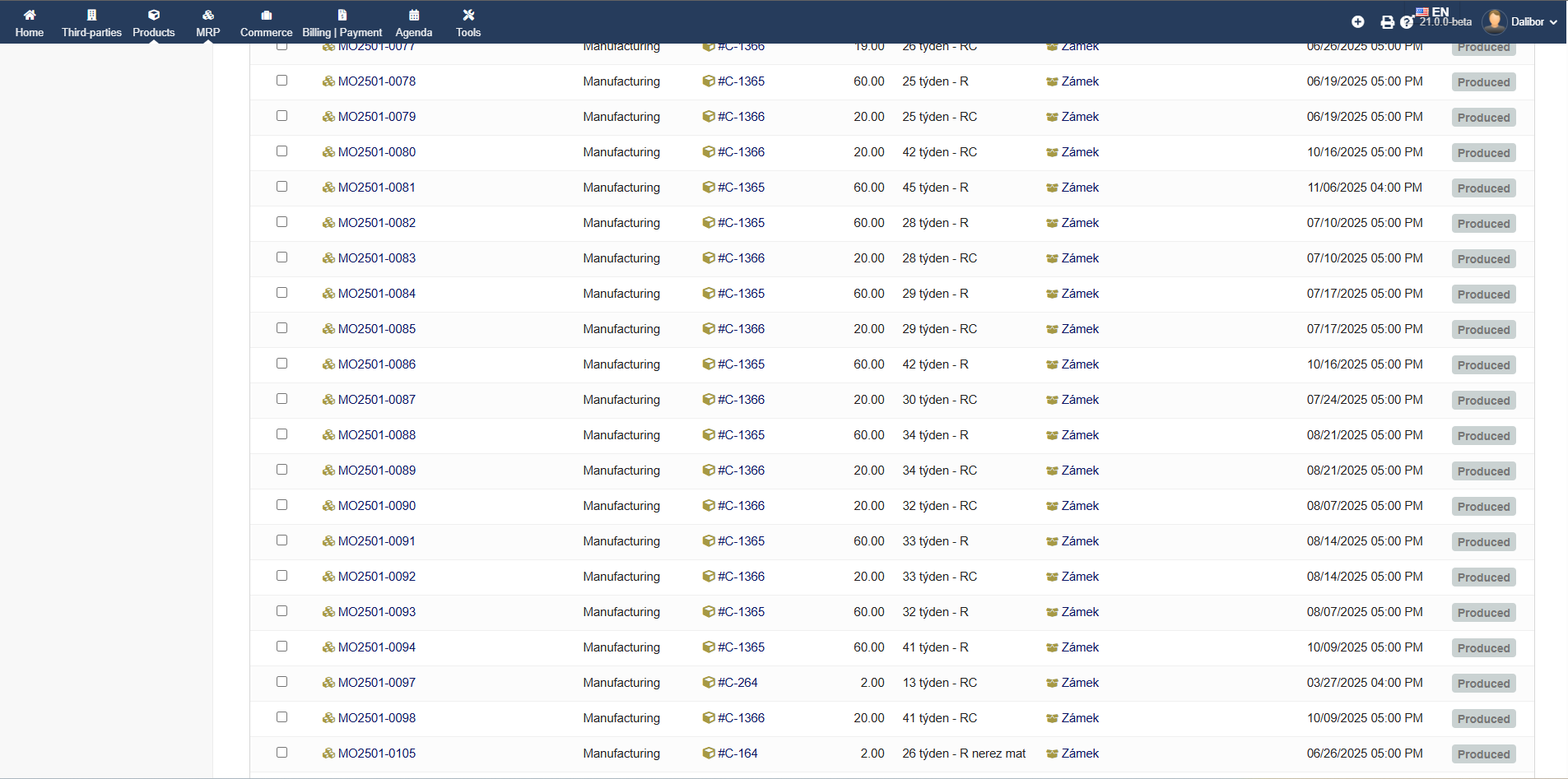Open the Products menu
1568x779 pixels.
pyautogui.click(x=154, y=23)
